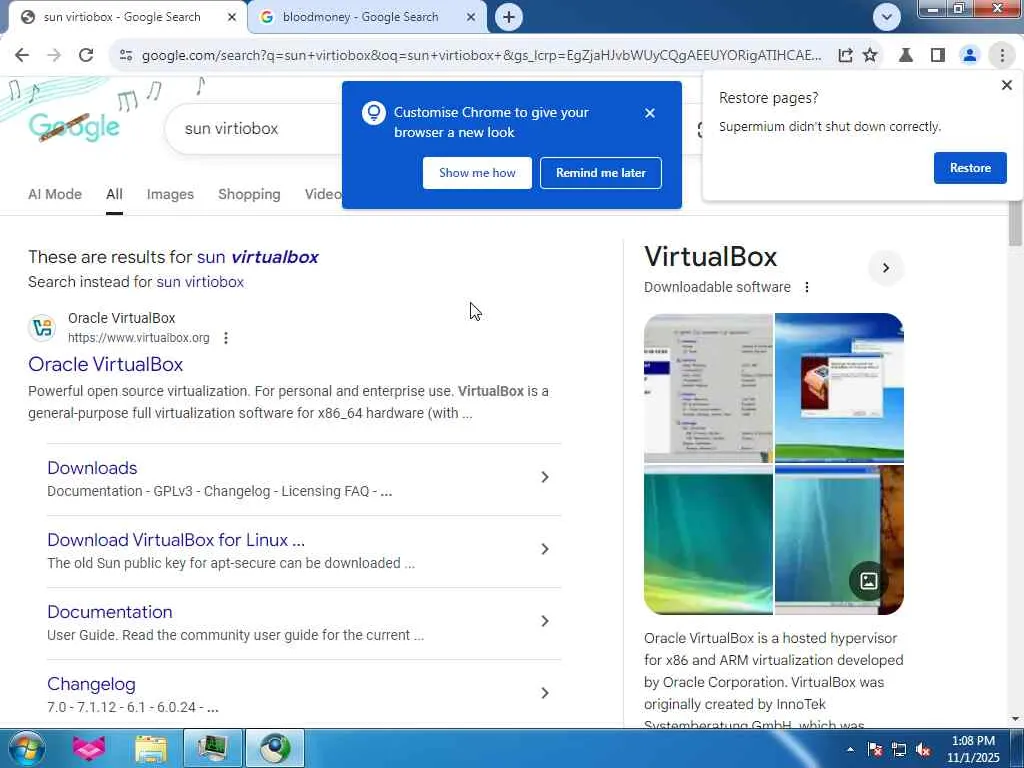Switch to AI Mode search tab
This screenshot has height=768, width=1024.
click(x=55, y=194)
